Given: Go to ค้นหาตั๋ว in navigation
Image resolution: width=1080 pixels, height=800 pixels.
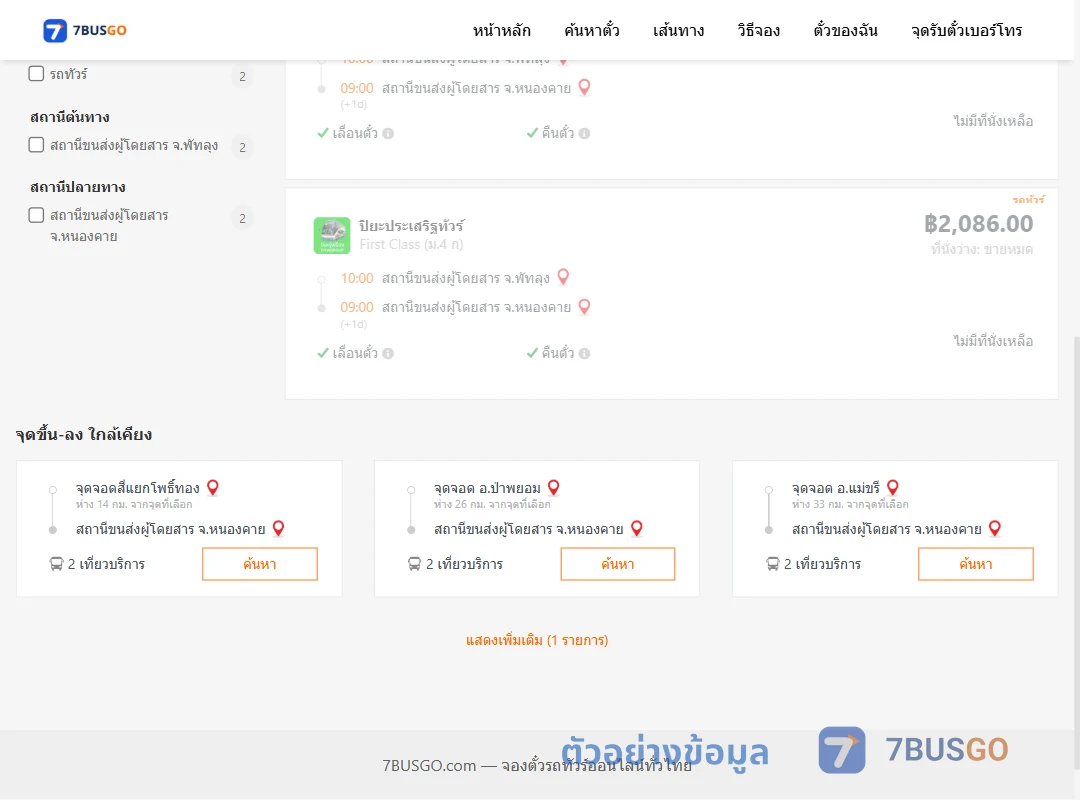Looking at the screenshot, I should coord(592,30).
